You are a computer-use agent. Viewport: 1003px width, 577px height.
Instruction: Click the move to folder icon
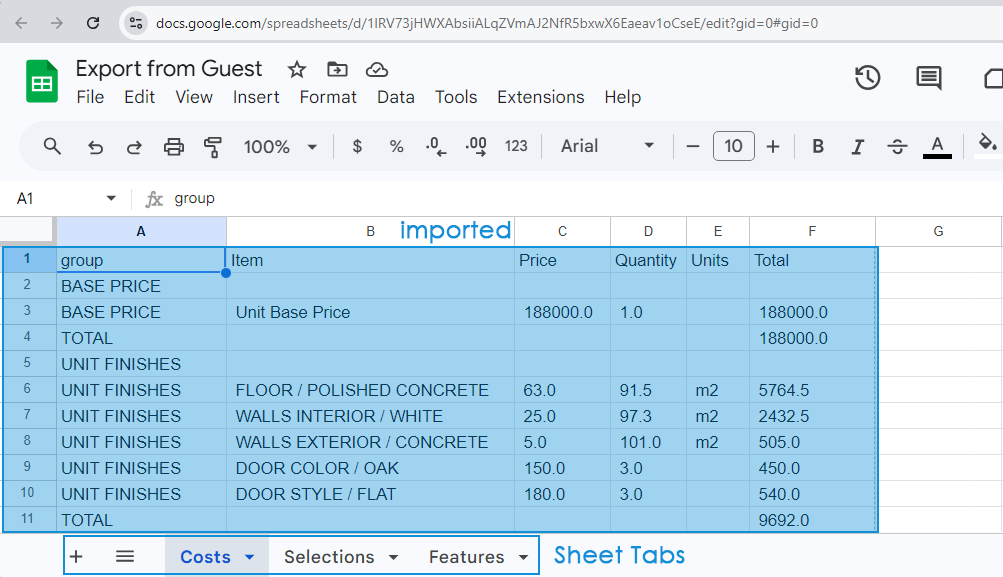click(337, 69)
